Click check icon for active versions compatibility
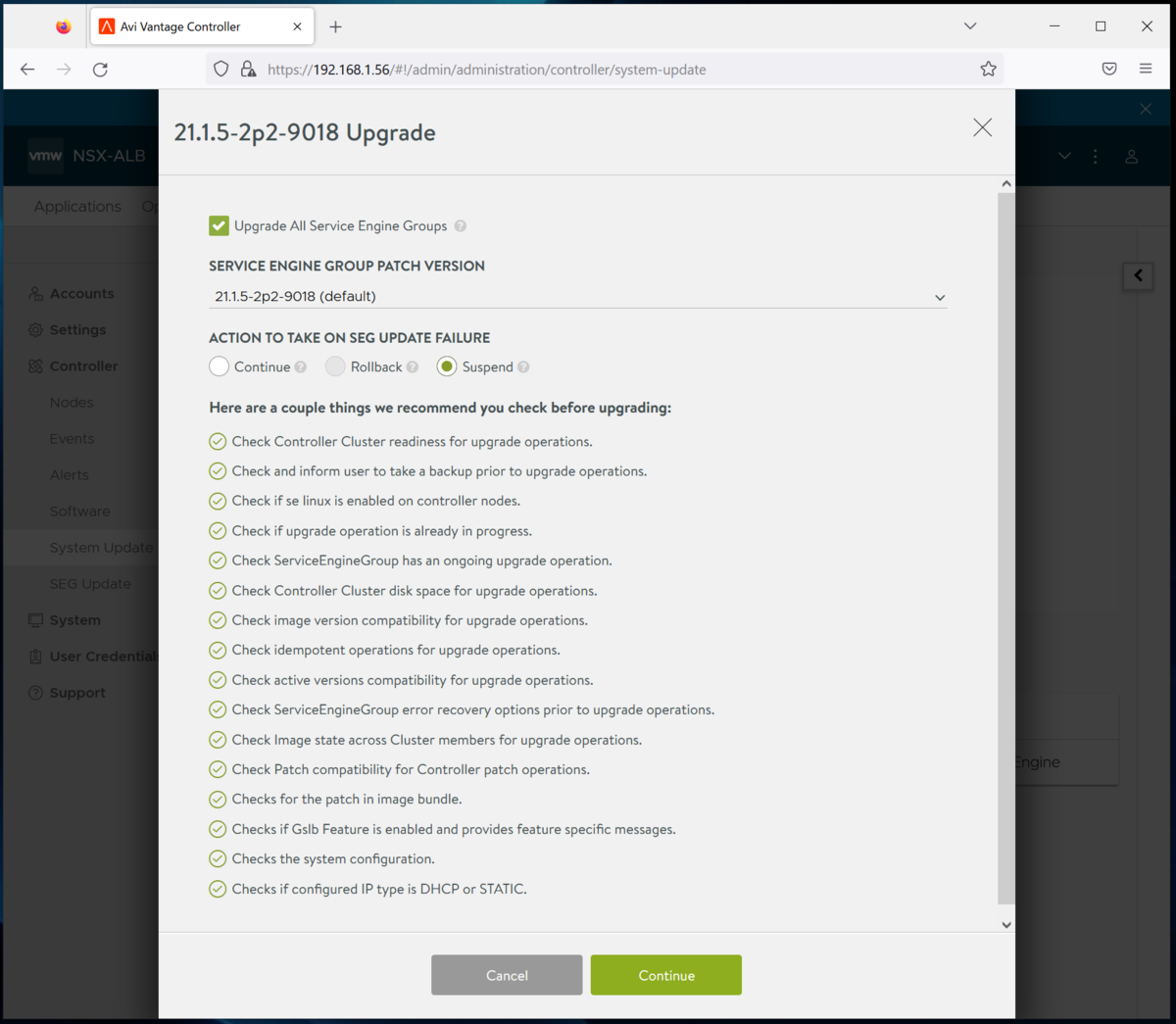Screen dimensions: 1176x1024 coord(218,680)
